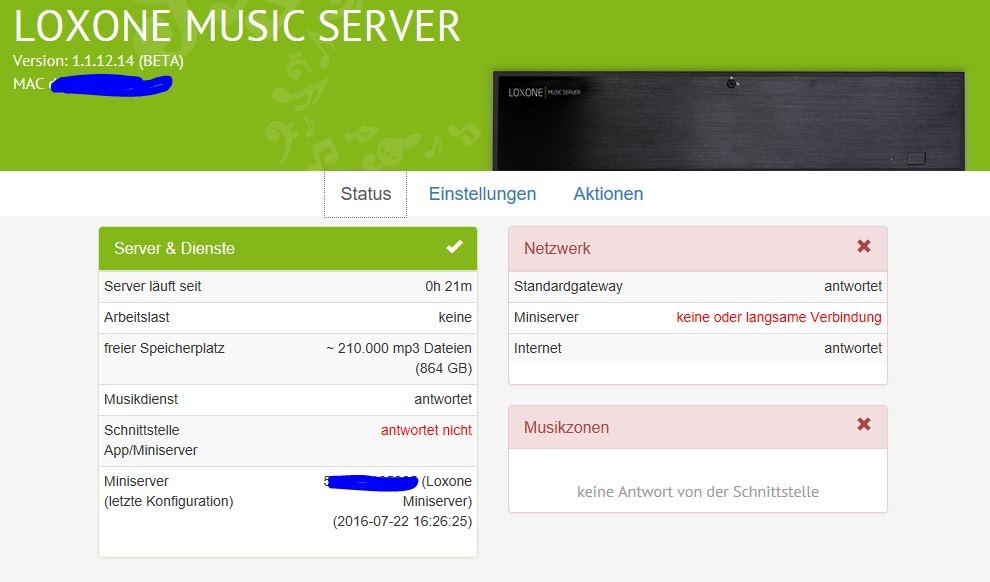Click 'keine Antwort von der Schnittstelle' message
Viewport: 990px width, 582px height.
pyautogui.click(x=698, y=492)
